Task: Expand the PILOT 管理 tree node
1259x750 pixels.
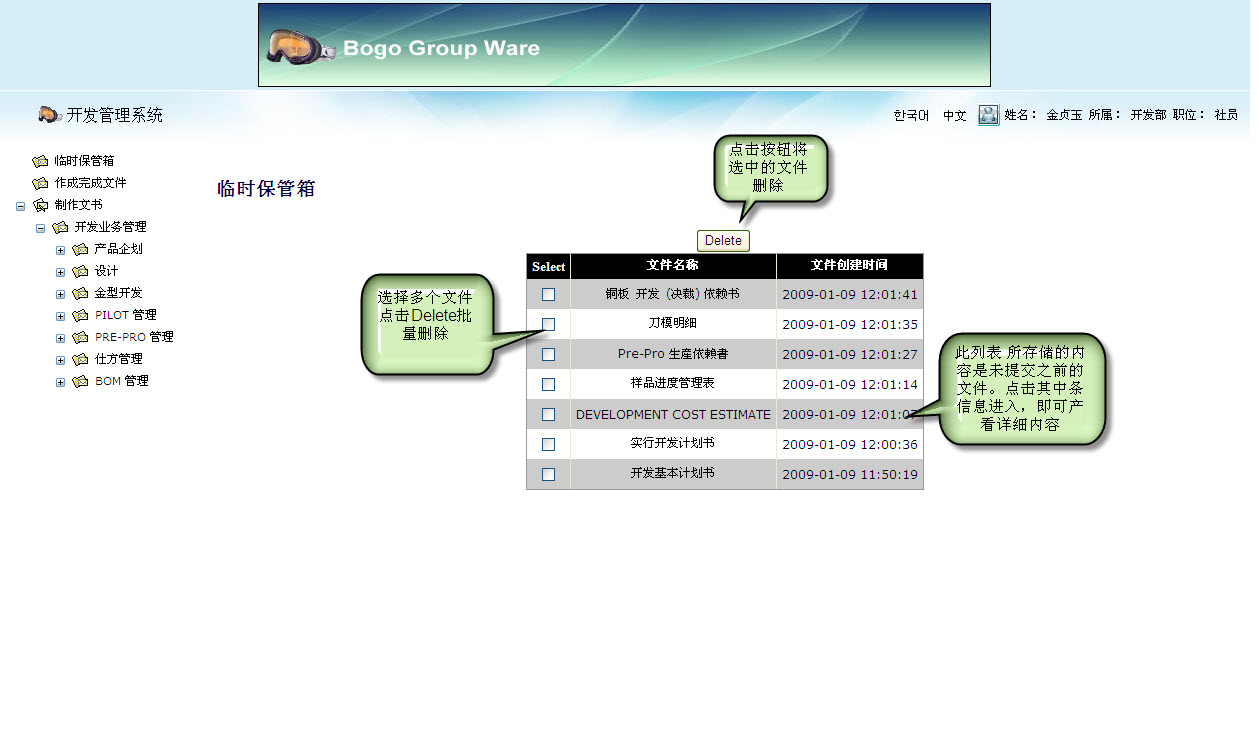Action: tap(60, 316)
